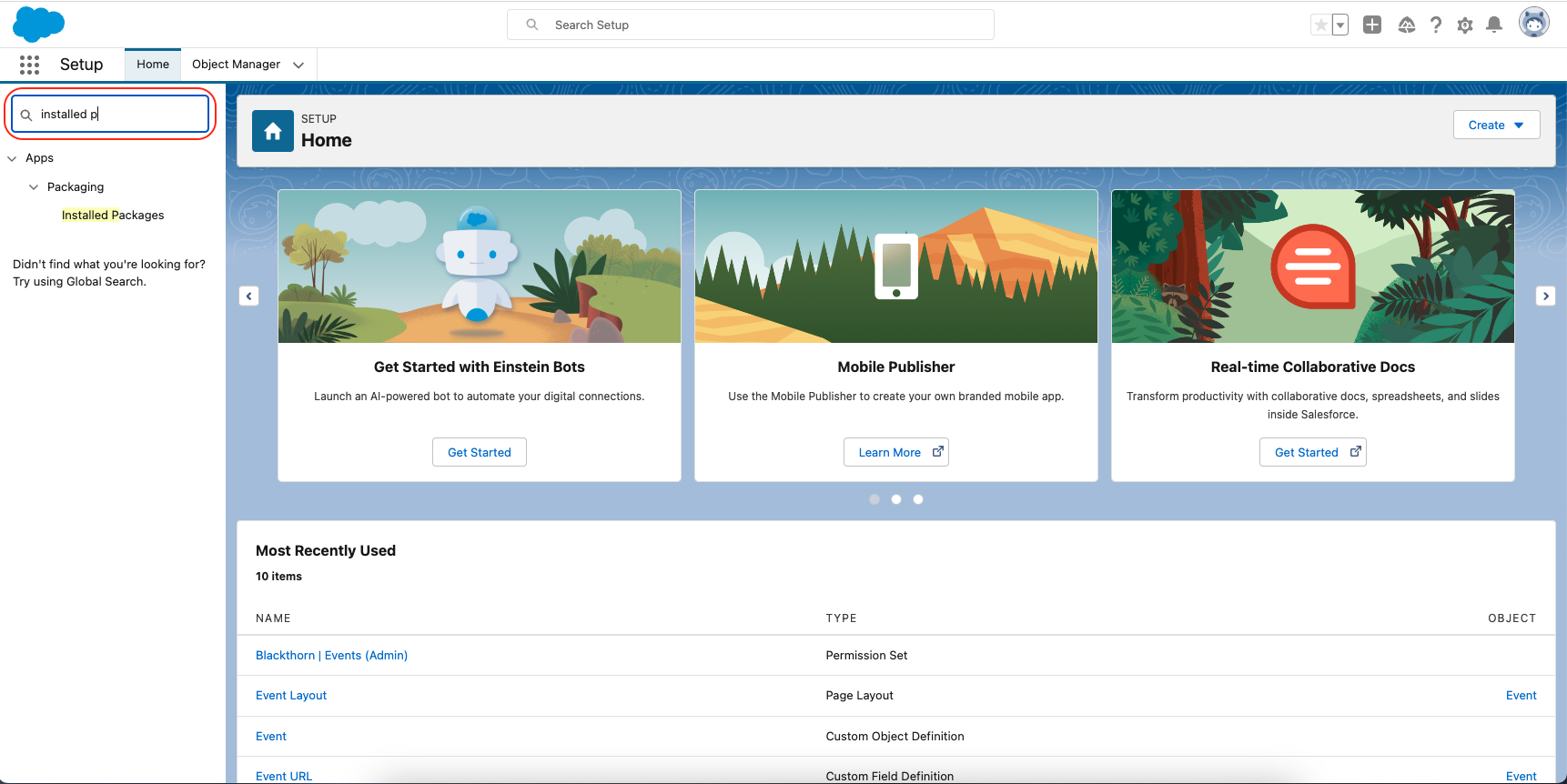Open the user profile avatar
1567x784 pixels.
point(1534,23)
